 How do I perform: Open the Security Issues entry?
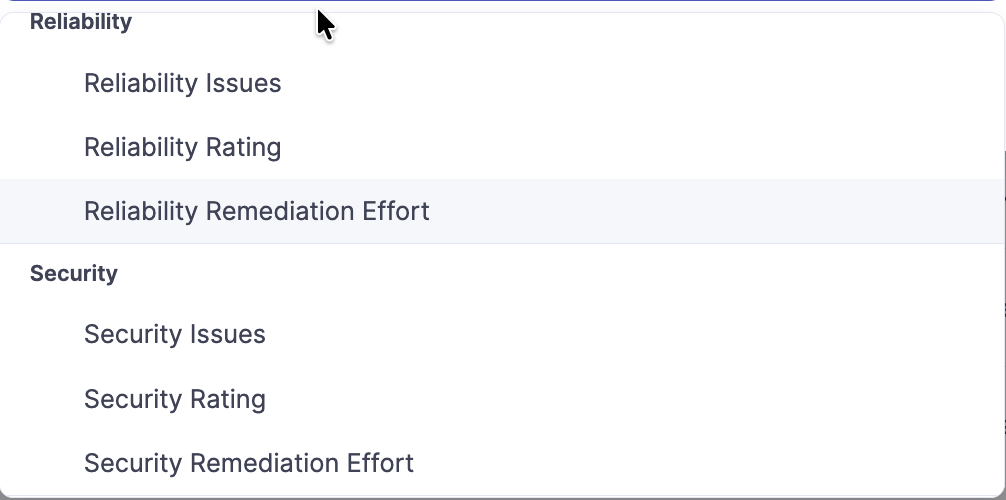click(175, 334)
